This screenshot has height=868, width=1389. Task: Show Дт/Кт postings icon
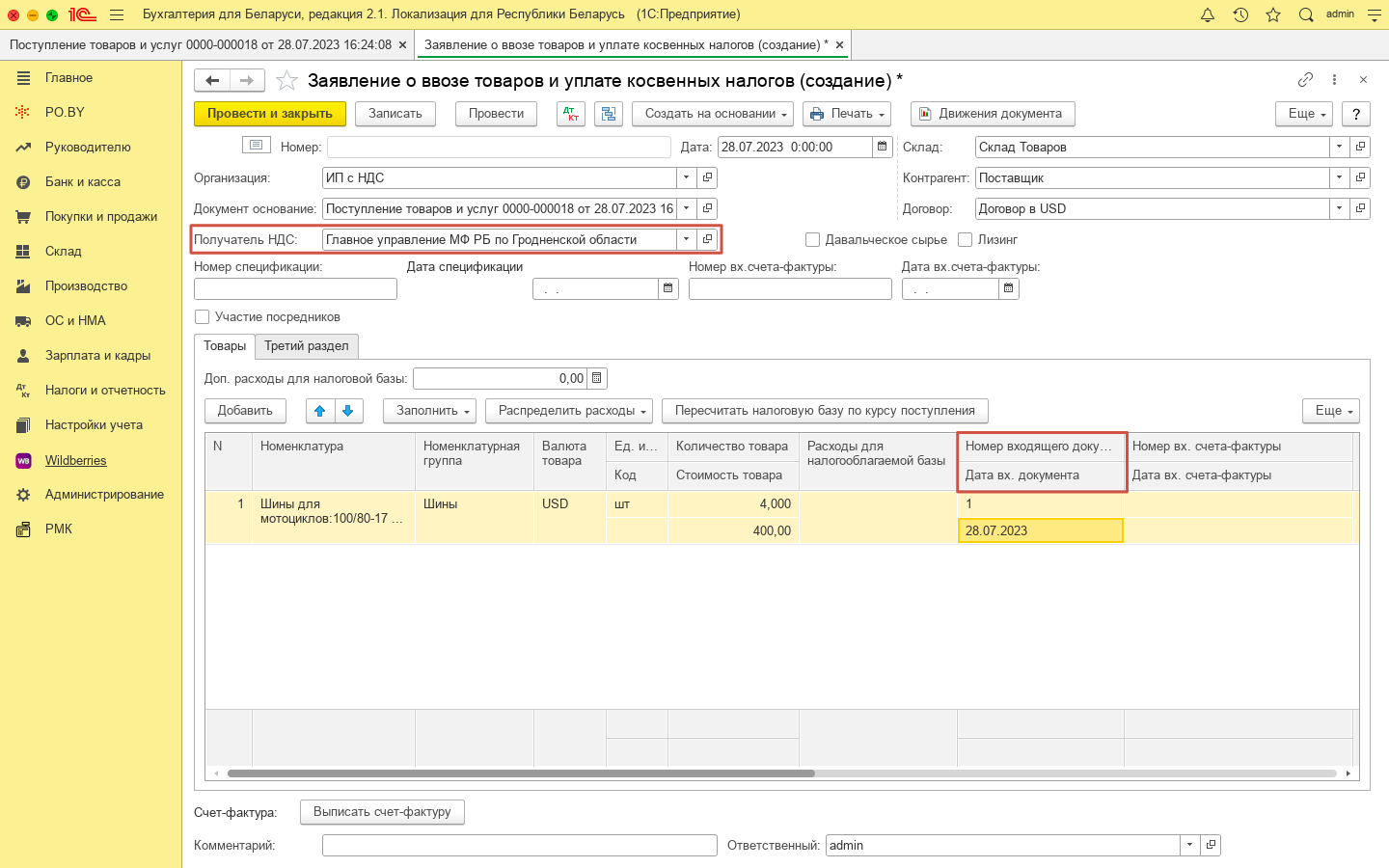click(x=571, y=114)
